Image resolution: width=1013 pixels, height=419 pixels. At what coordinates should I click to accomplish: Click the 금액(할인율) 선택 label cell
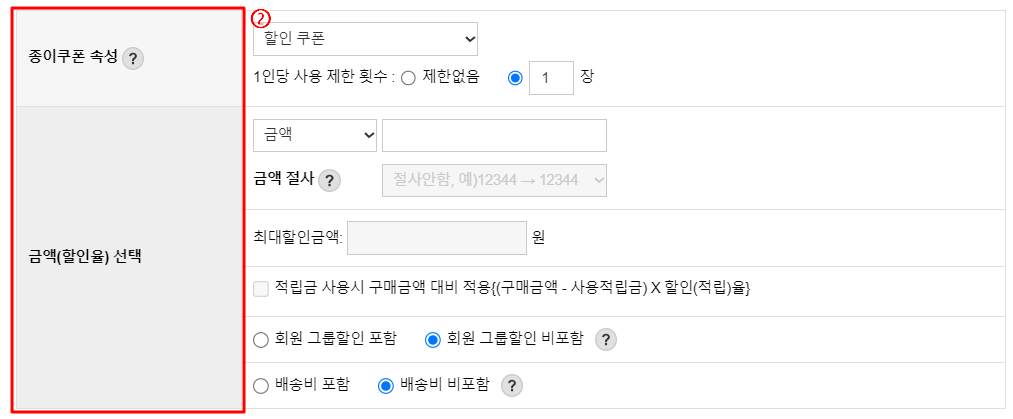click(129, 258)
